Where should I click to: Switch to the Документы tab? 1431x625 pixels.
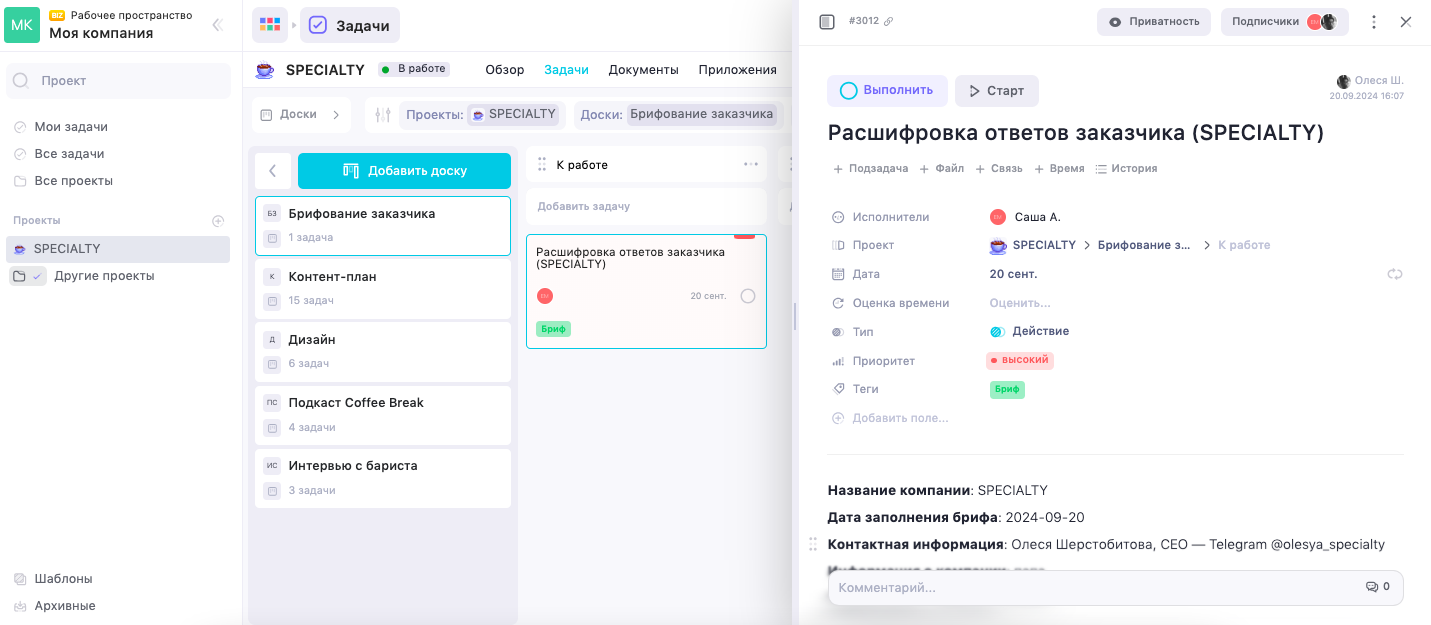(643, 70)
